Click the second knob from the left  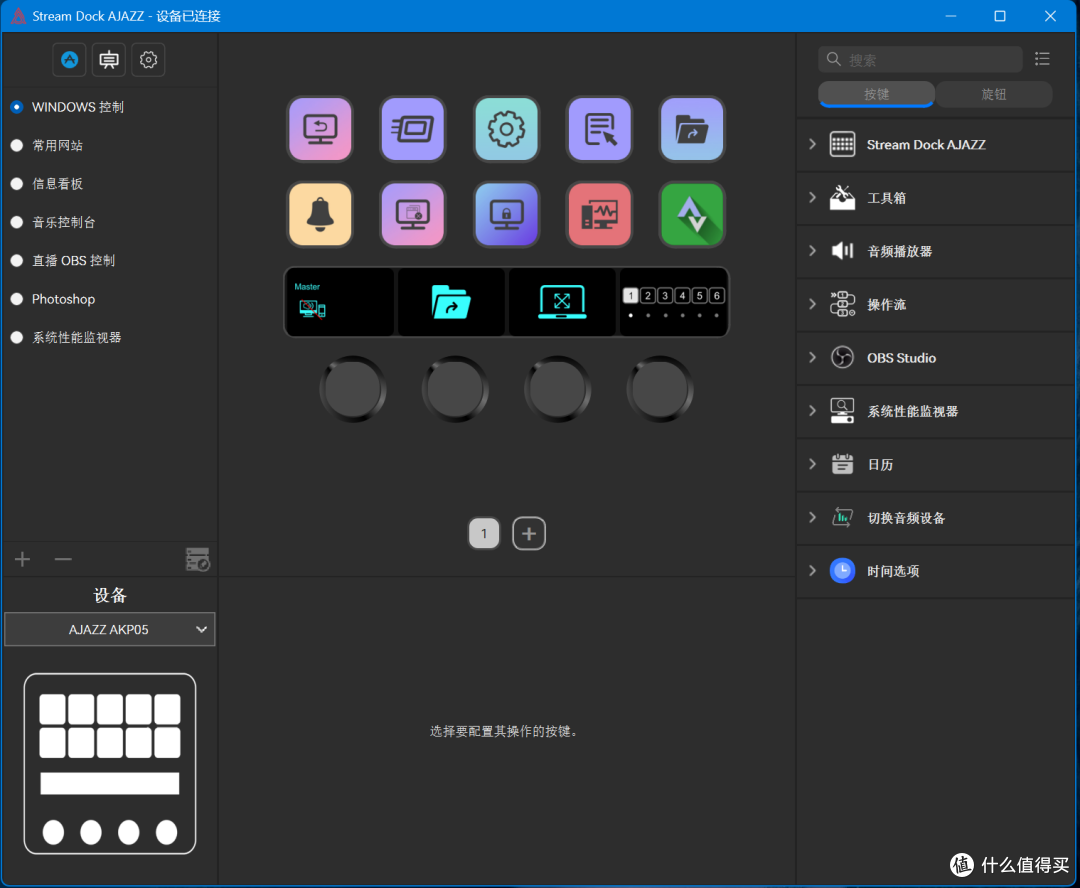point(455,389)
